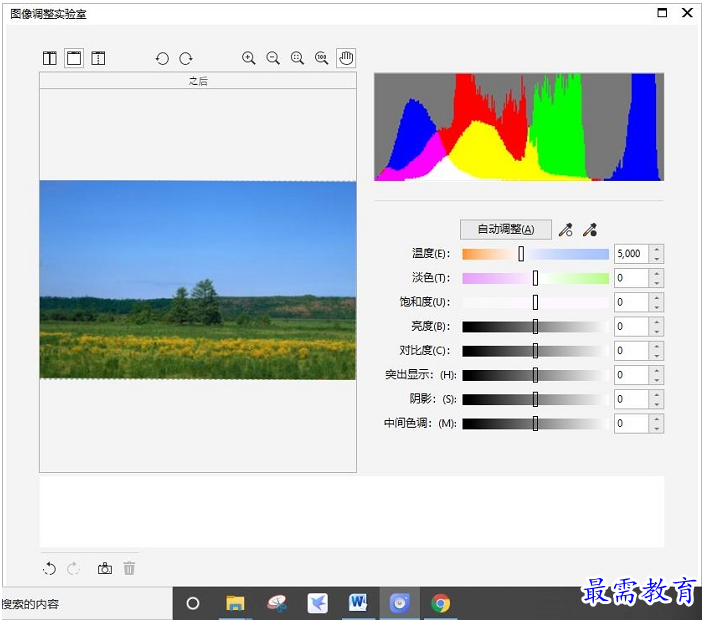Click the 之后 preview header
The image size is (705, 622).
coord(198,81)
